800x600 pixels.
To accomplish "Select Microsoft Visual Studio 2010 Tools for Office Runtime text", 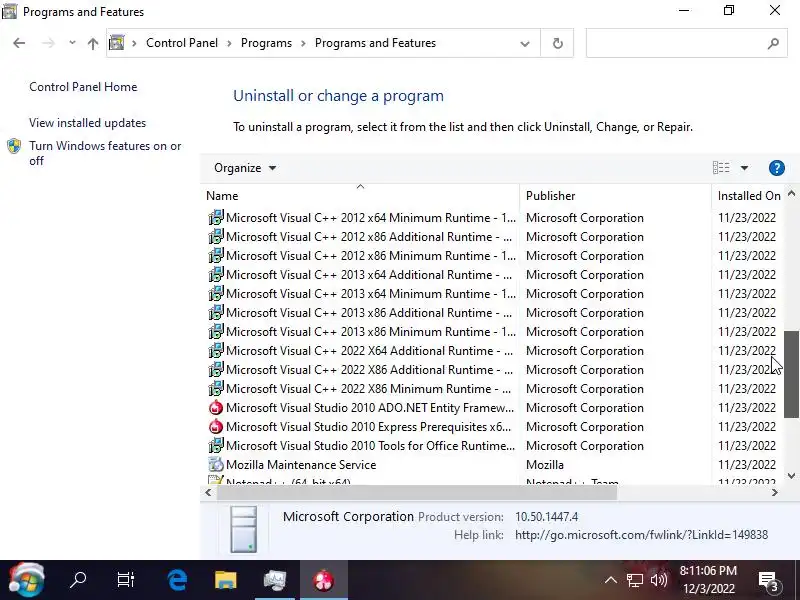I will click(x=370, y=446).
